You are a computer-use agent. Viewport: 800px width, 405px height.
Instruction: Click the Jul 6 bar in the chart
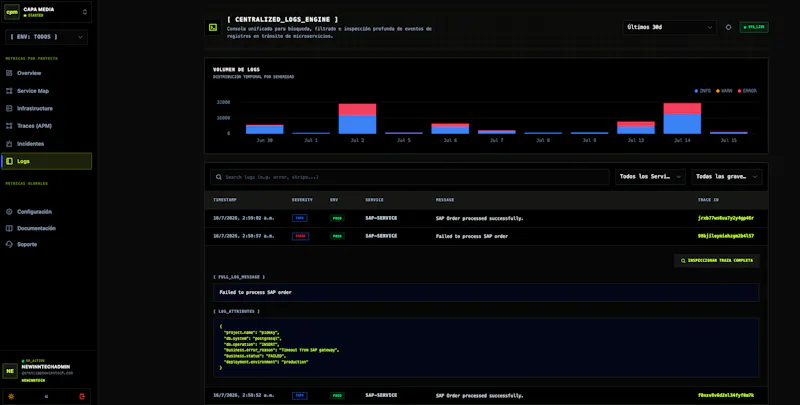coord(450,129)
